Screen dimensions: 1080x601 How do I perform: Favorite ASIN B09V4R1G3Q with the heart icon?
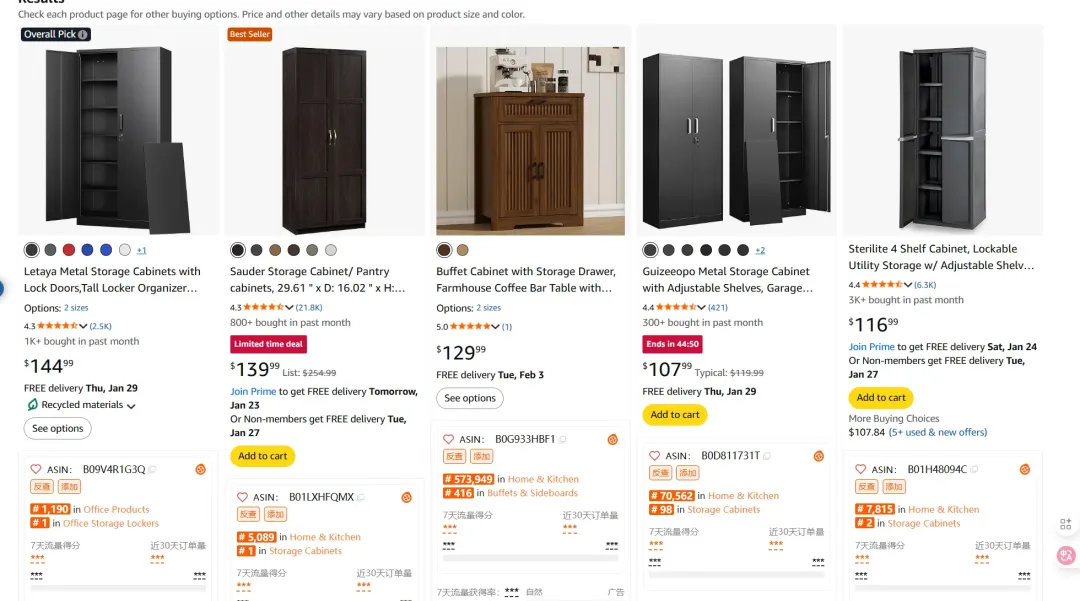pos(36,469)
